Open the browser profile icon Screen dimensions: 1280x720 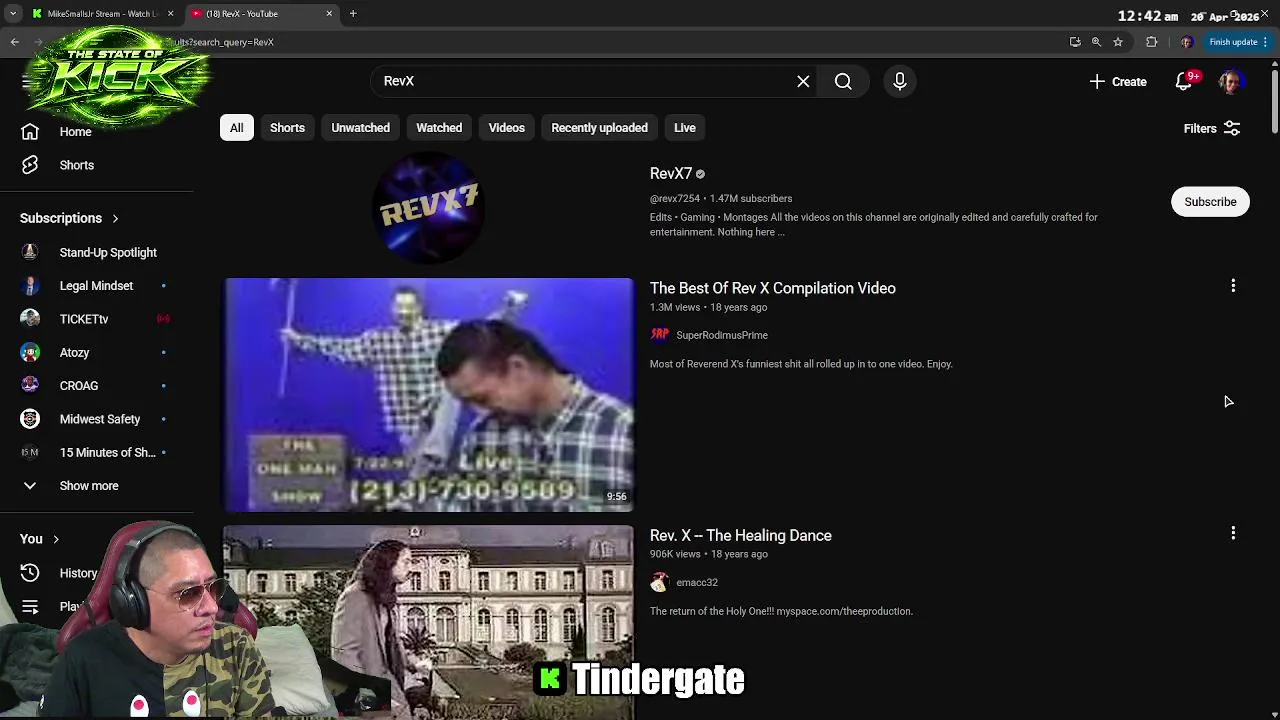coord(1187,42)
